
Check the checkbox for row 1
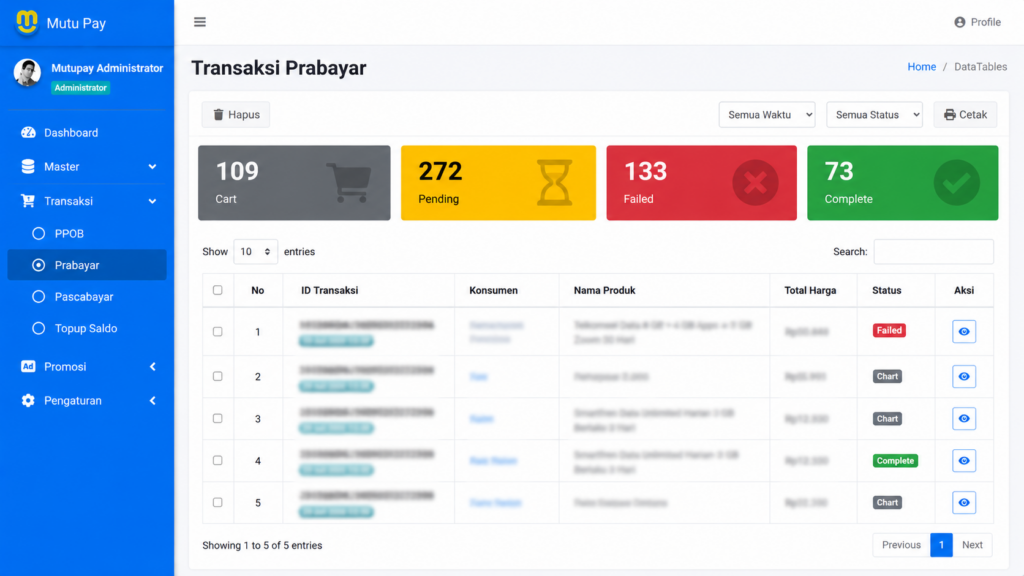tap(217, 332)
